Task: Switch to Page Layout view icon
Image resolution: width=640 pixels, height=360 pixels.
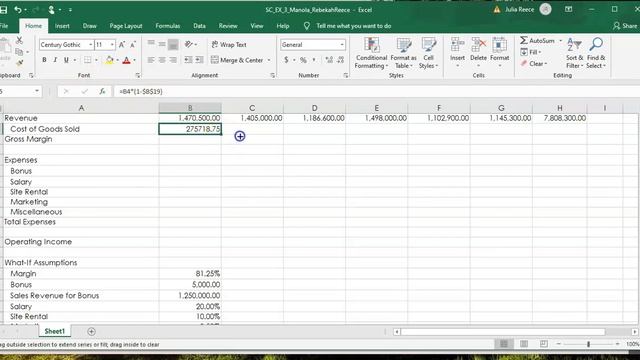Action: click(x=524, y=344)
